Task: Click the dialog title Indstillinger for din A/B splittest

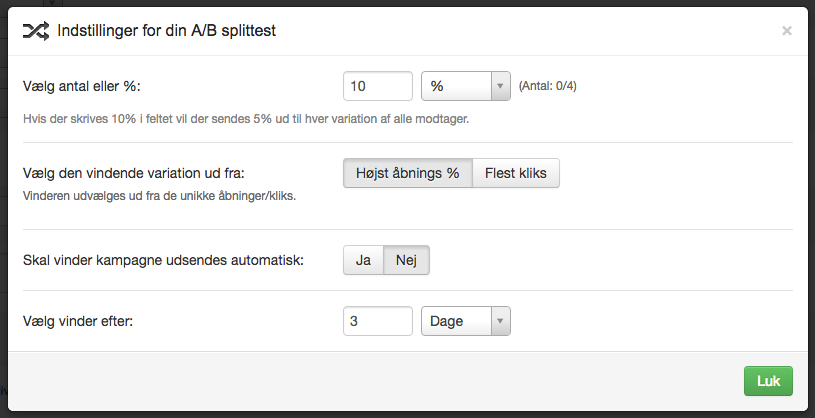Action: [x=166, y=31]
